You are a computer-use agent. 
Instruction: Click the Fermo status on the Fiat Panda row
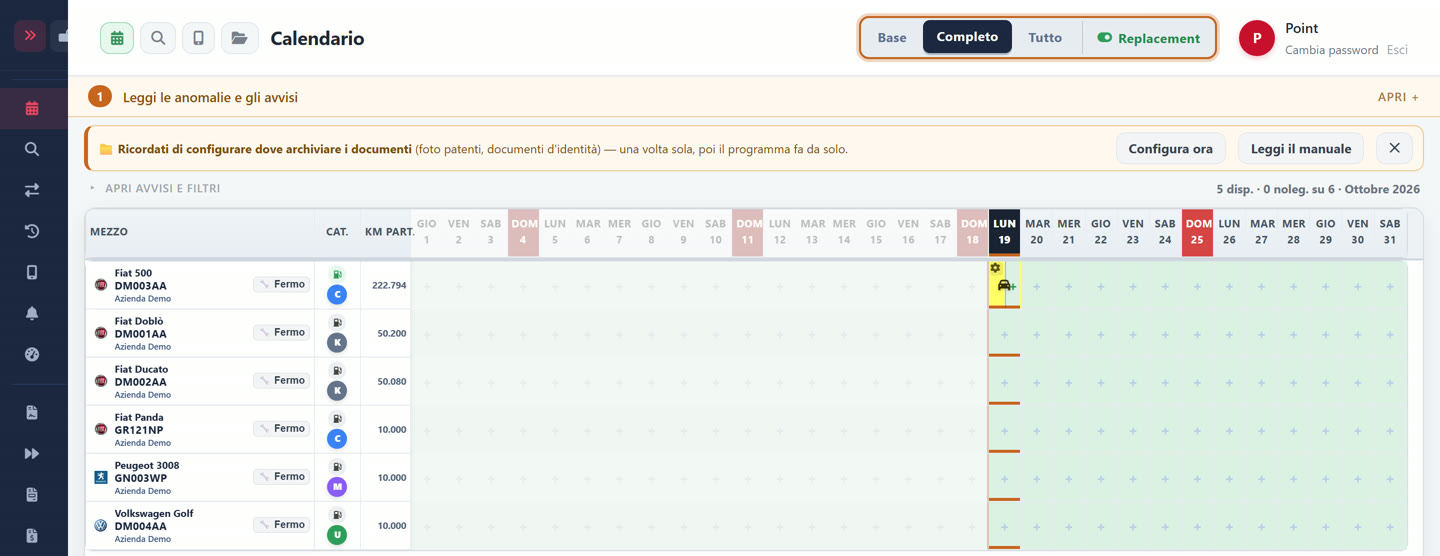281,428
